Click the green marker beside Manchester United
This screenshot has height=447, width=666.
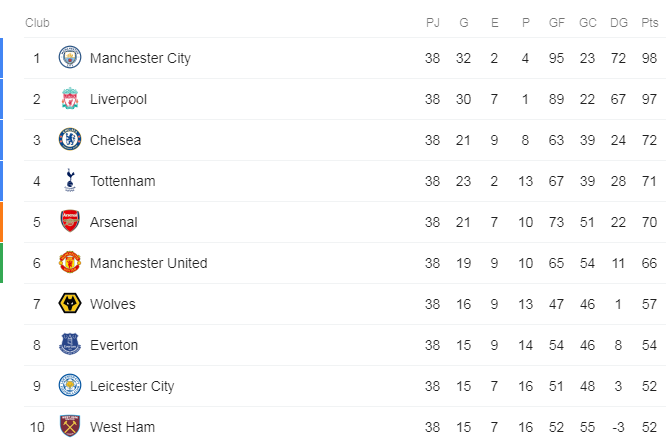(x=1, y=263)
